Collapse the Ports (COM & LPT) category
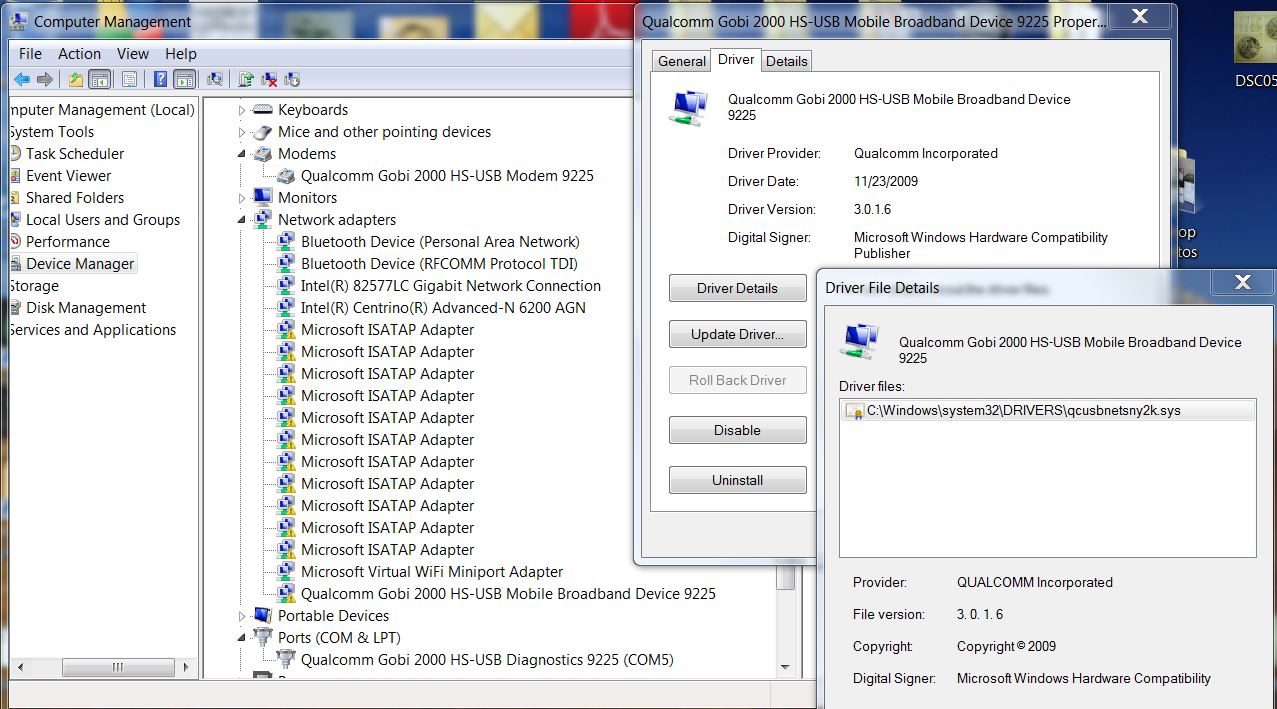 (242, 638)
